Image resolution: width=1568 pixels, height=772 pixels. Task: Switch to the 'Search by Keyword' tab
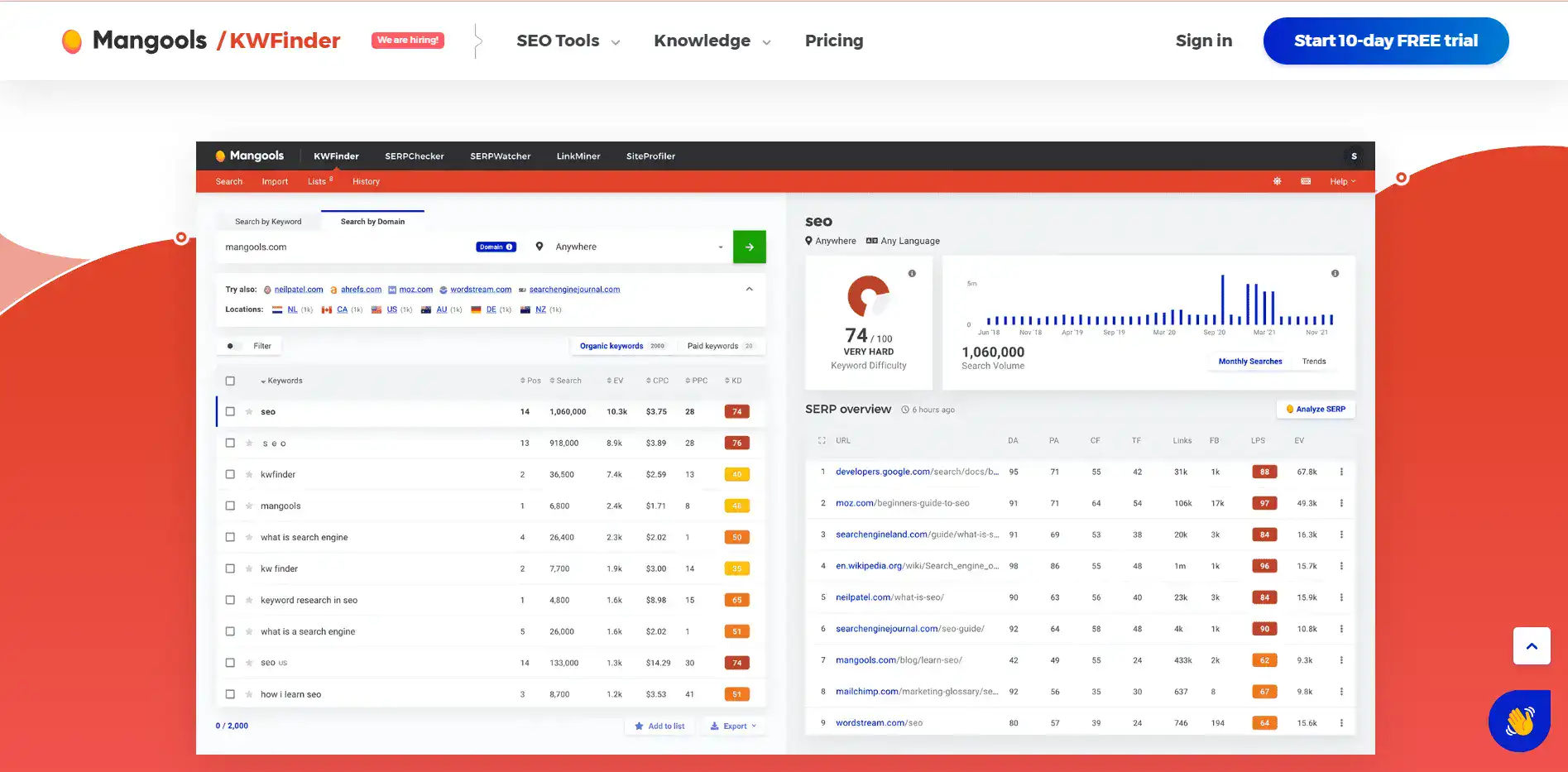(268, 221)
